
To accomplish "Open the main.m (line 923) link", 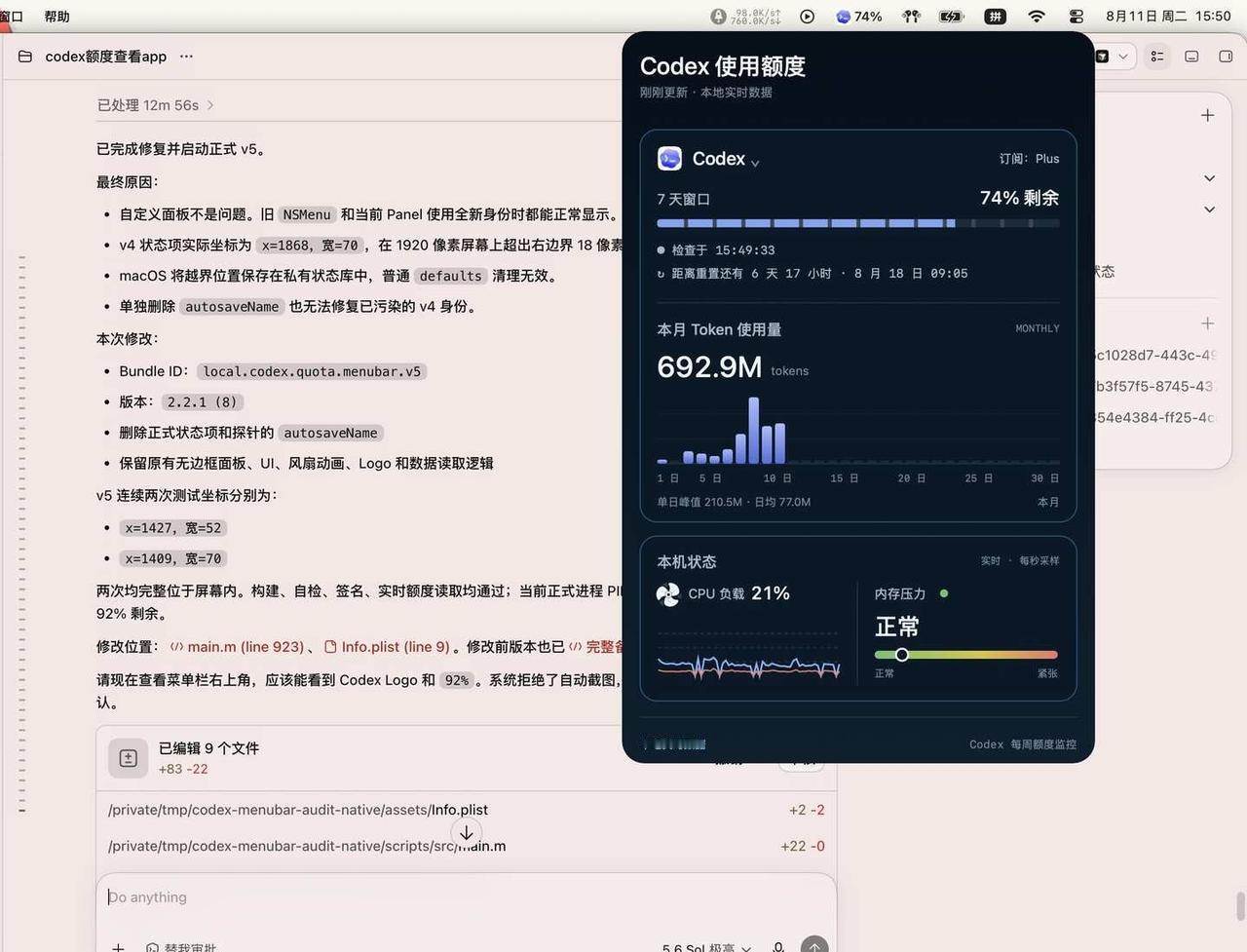I will (237, 646).
